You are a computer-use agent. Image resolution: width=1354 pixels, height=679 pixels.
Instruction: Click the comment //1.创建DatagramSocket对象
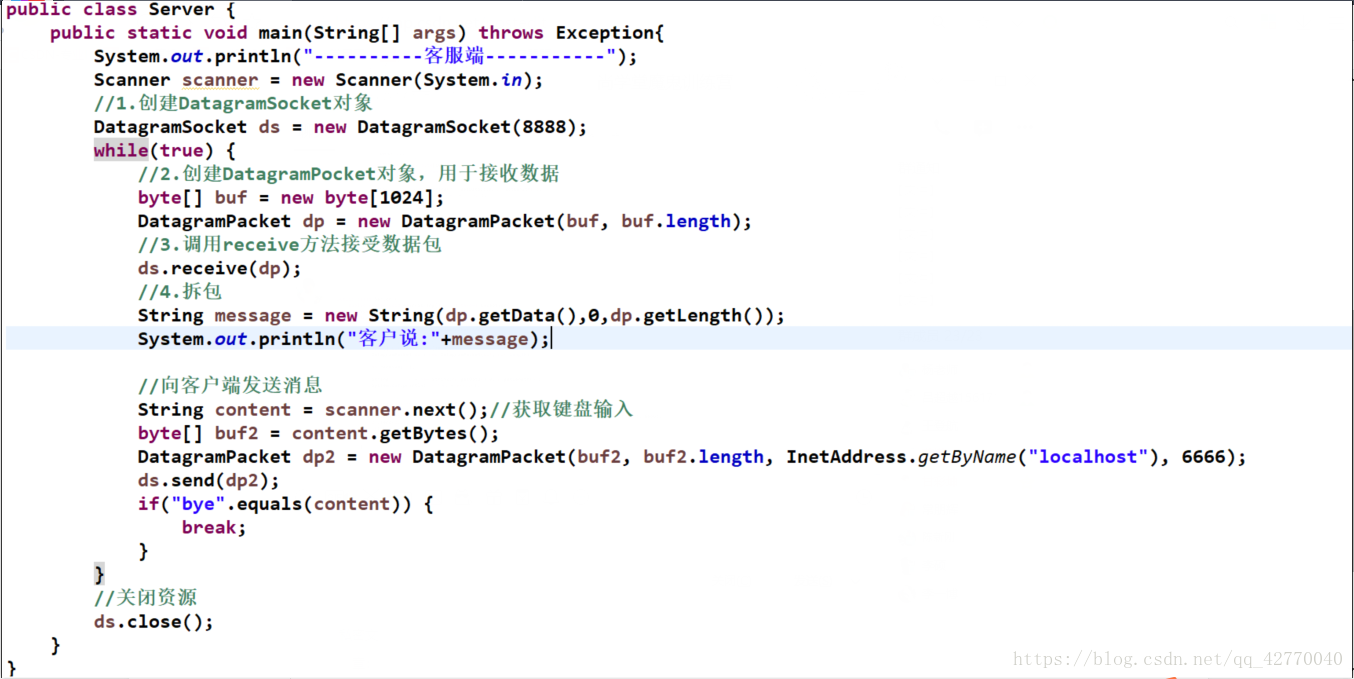point(233,103)
